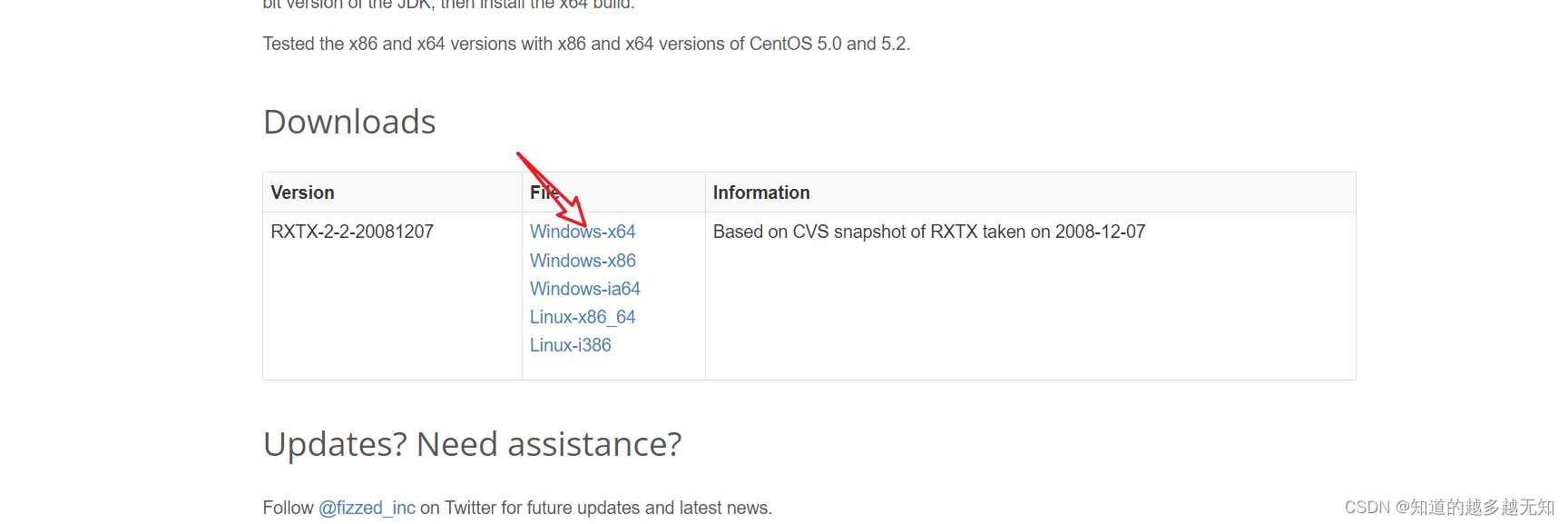1568x524 pixels.
Task: Visit the @fizzed_inc Twitter link
Action: click(x=367, y=508)
